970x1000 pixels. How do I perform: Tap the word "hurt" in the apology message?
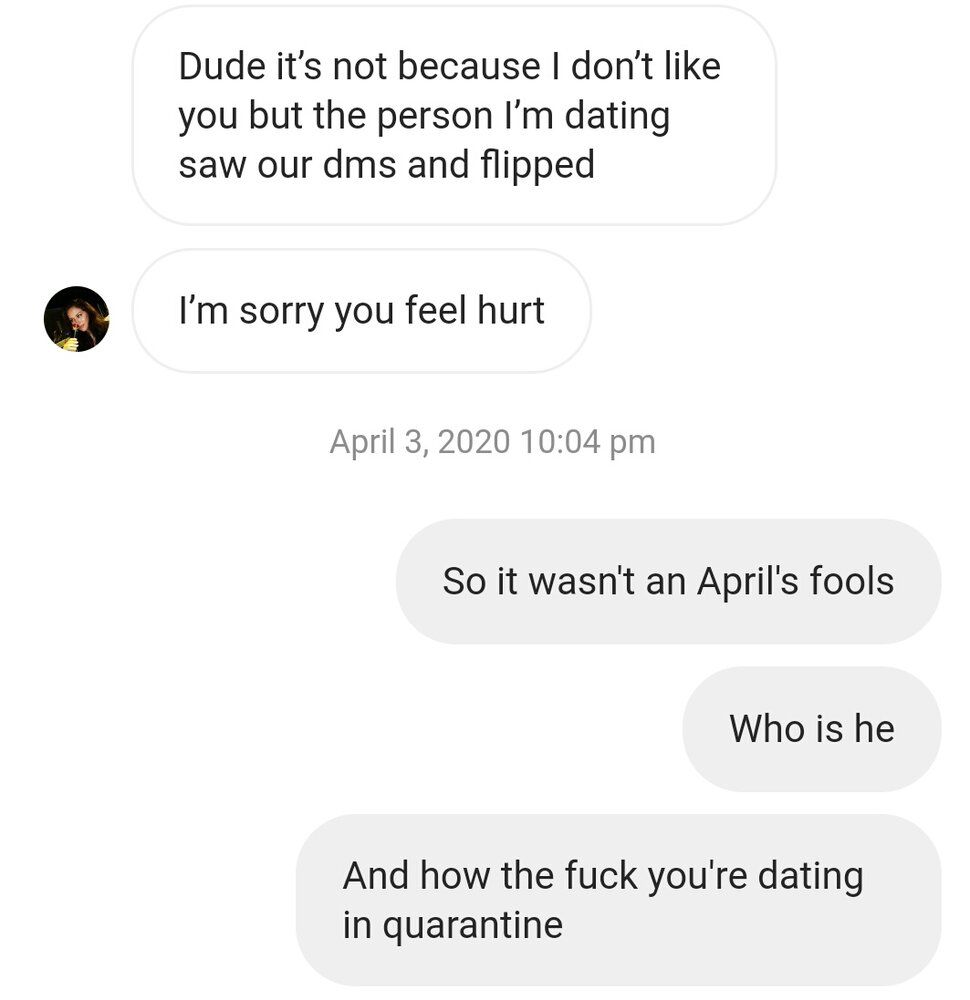[510, 311]
